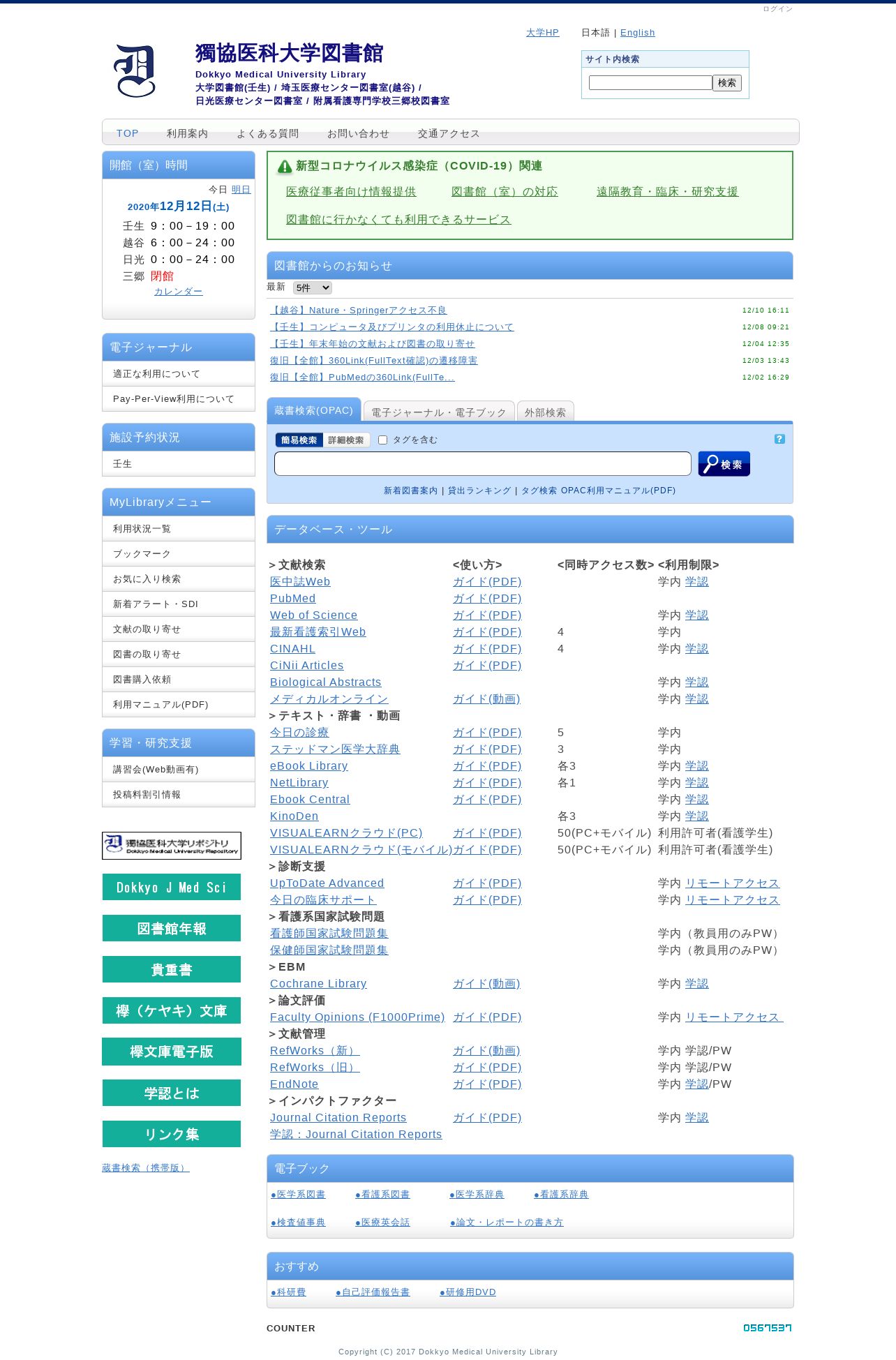Expand the 最新 5件 dropdown
The width and height of the screenshot is (896, 1360).
(x=312, y=287)
